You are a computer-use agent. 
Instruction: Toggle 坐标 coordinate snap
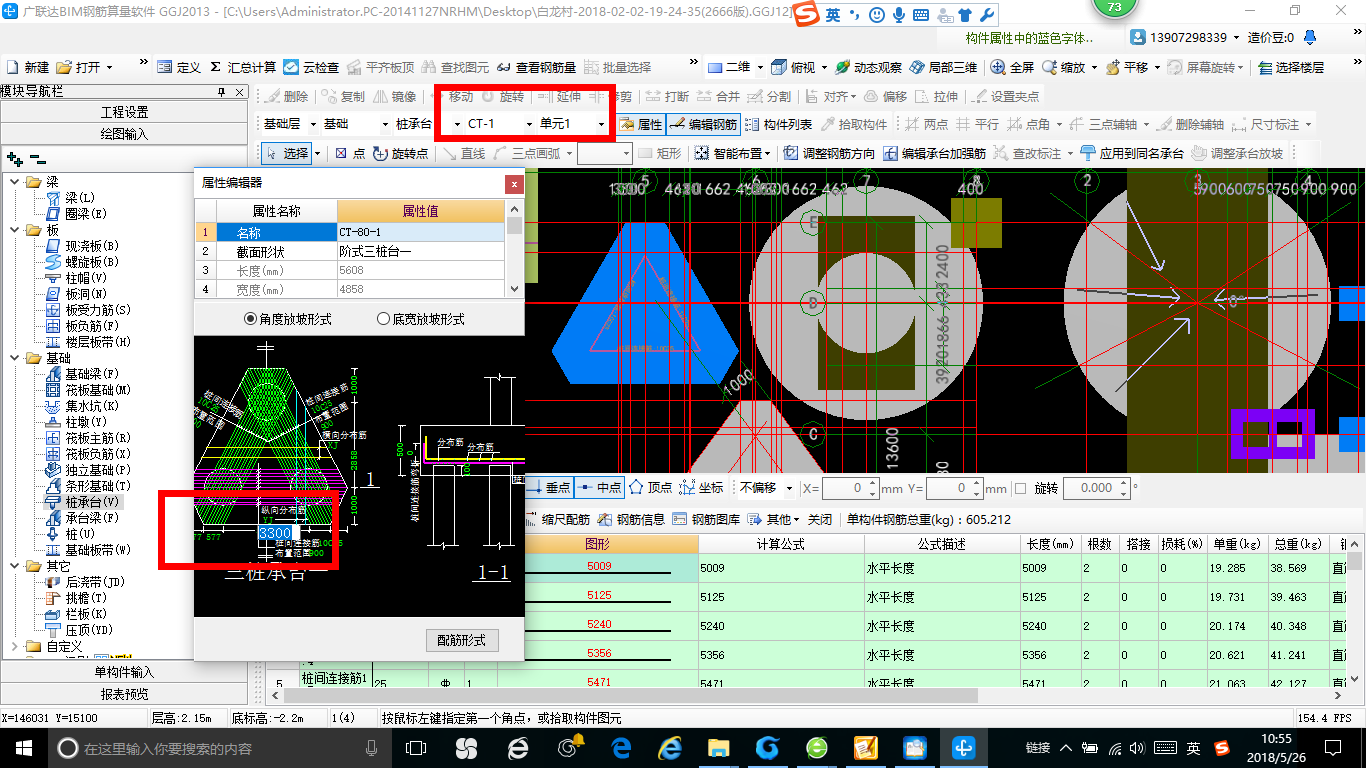click(x=701, y=487)
